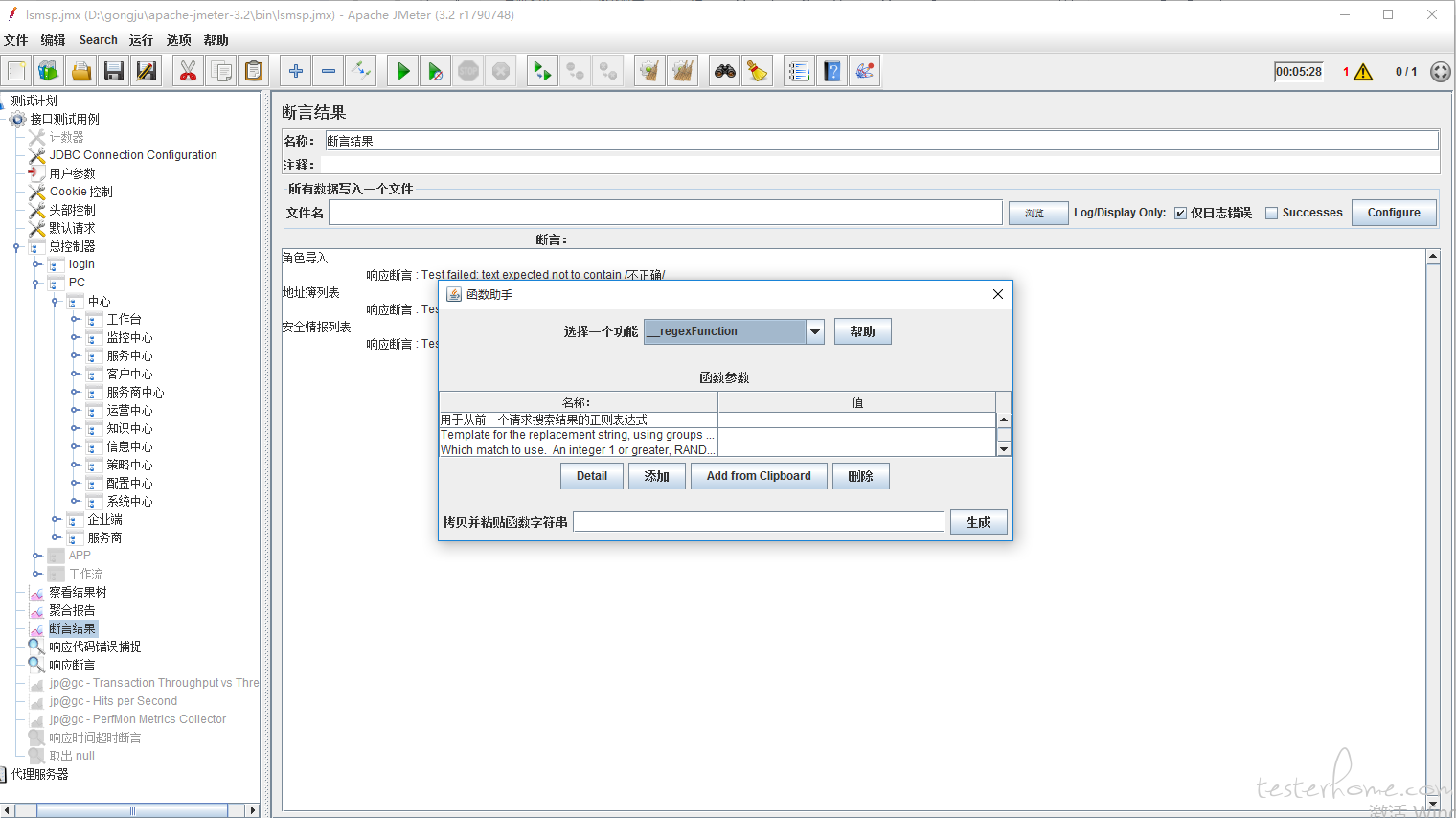Screen dimensions: 1456x818
Task: Click the 添加 button
Action: [x=656, y=476]
